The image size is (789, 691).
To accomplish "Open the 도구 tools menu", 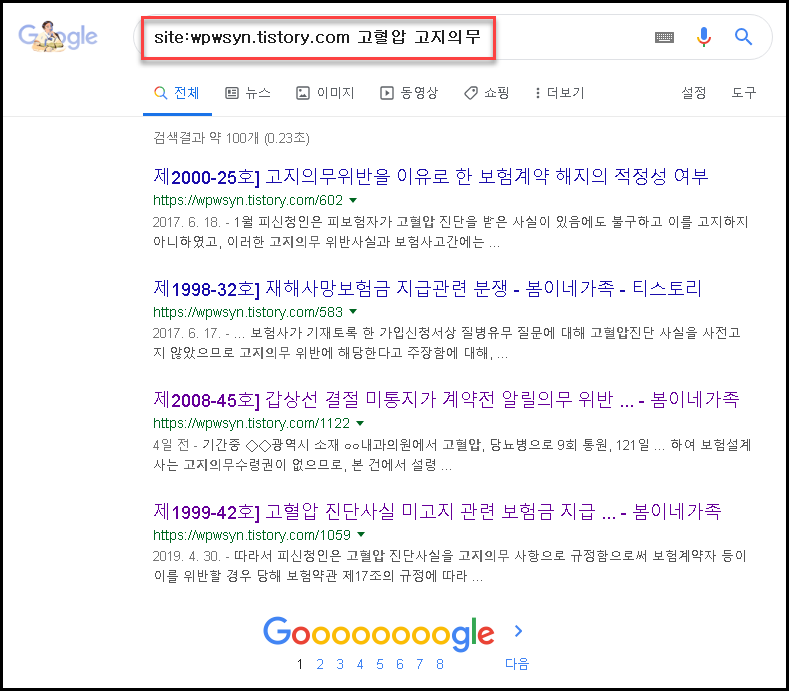I will click(744, 93).
